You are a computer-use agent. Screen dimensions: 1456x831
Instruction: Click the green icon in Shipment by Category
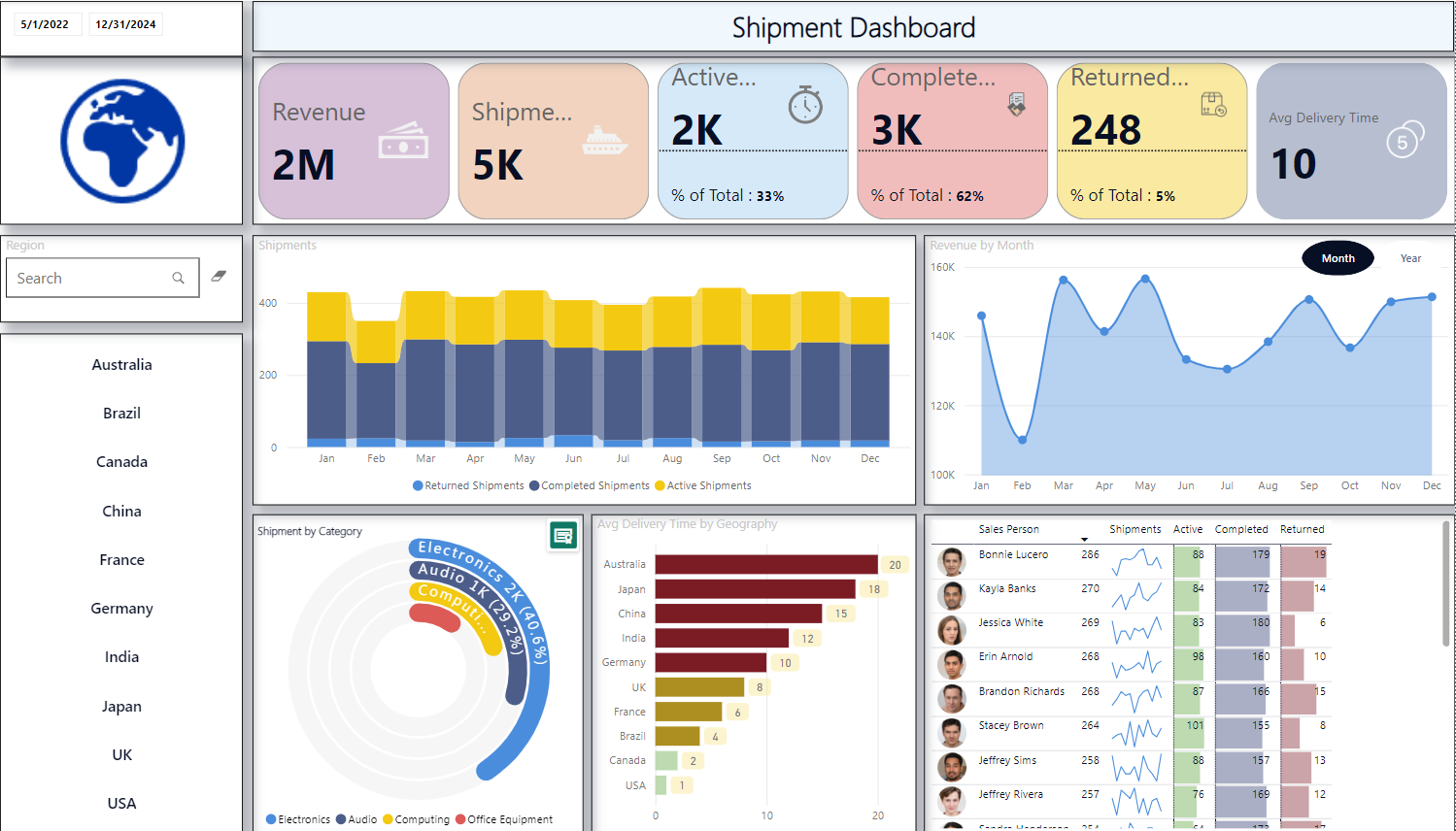coord(563,535)
